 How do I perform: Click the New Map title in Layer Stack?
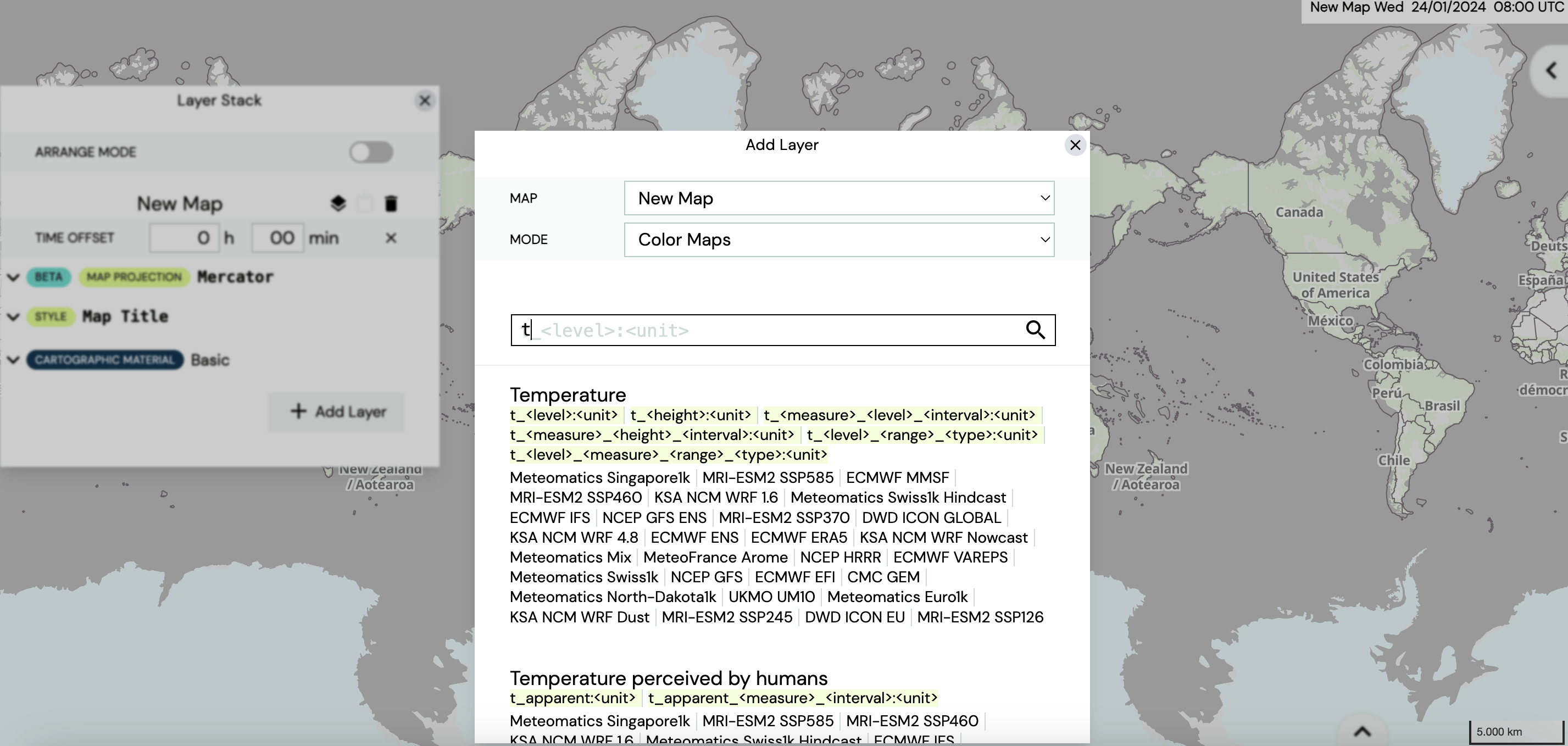180,204
